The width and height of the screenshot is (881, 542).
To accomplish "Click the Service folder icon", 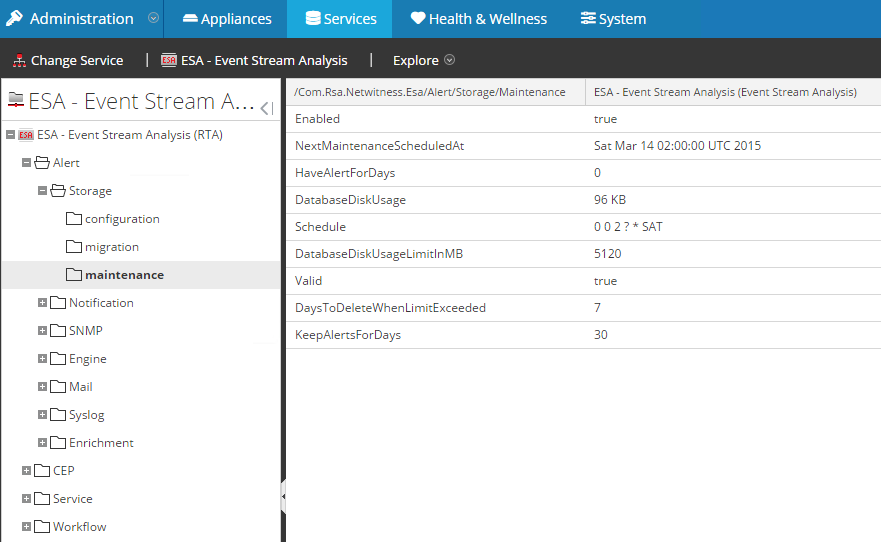I will [42, 499].
